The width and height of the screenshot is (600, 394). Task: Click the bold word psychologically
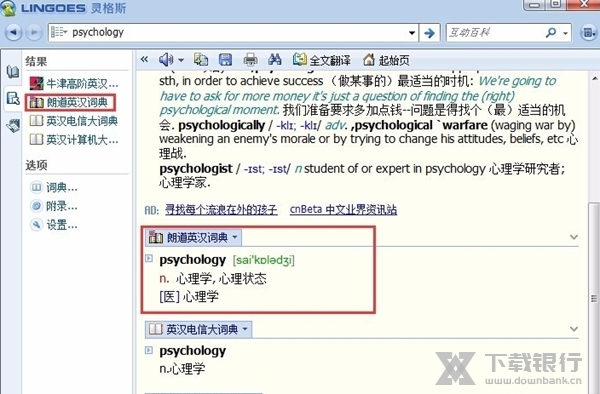[222, 125]
